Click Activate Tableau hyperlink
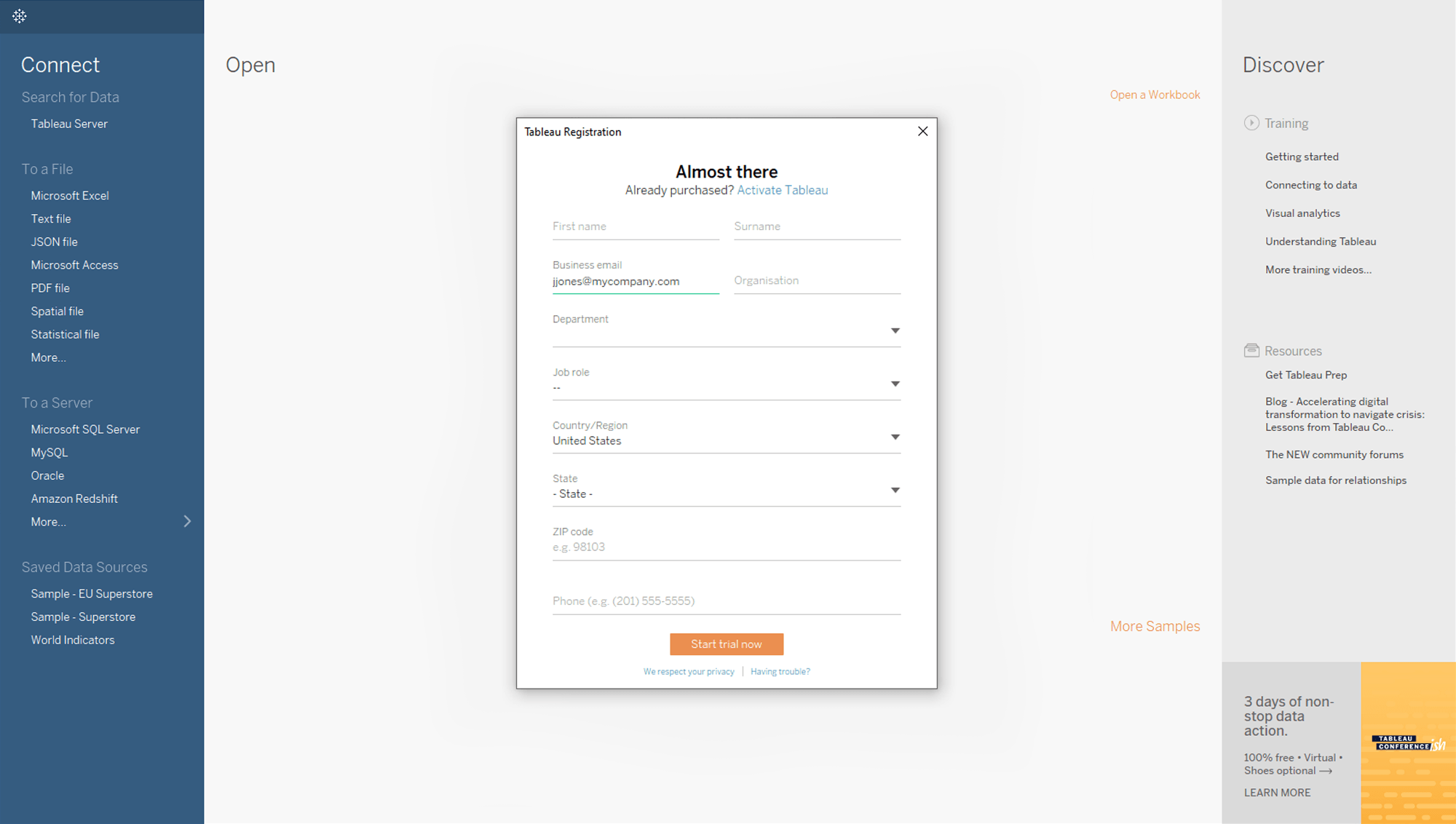This screenshot has width=1456, height=824. [783, 190]
